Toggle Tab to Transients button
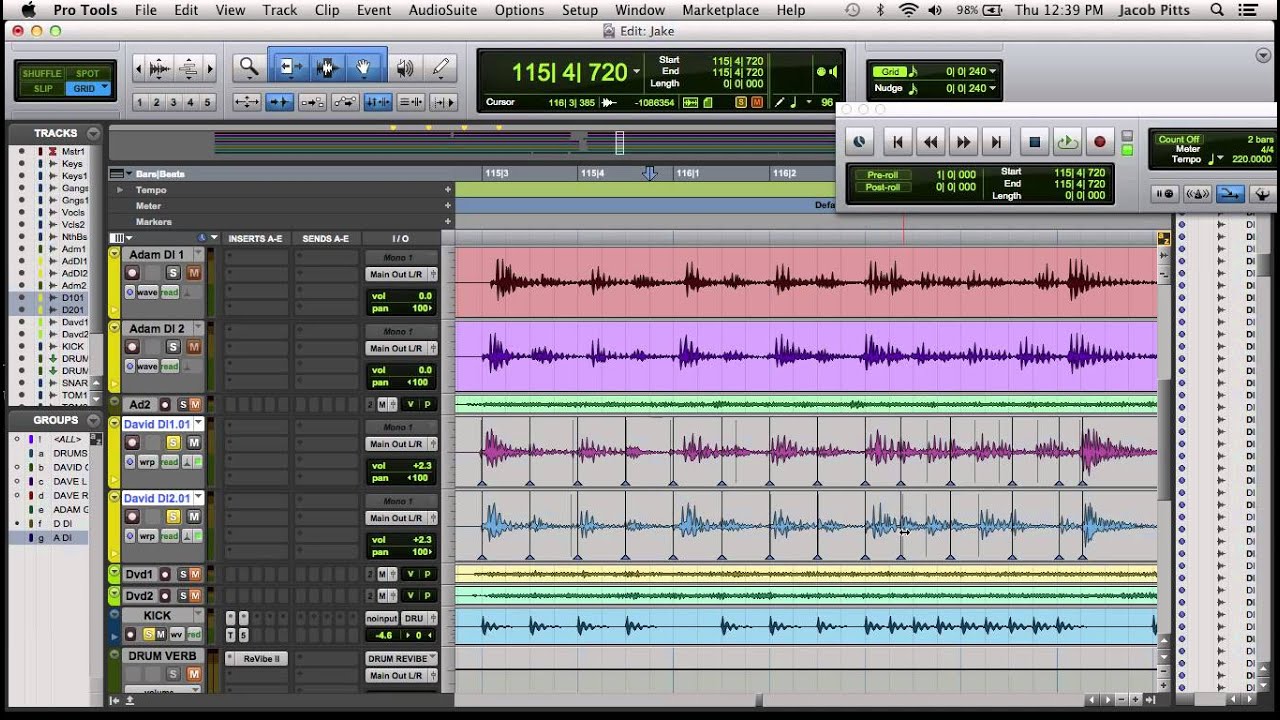1280x720 pixels. [280, 102]
